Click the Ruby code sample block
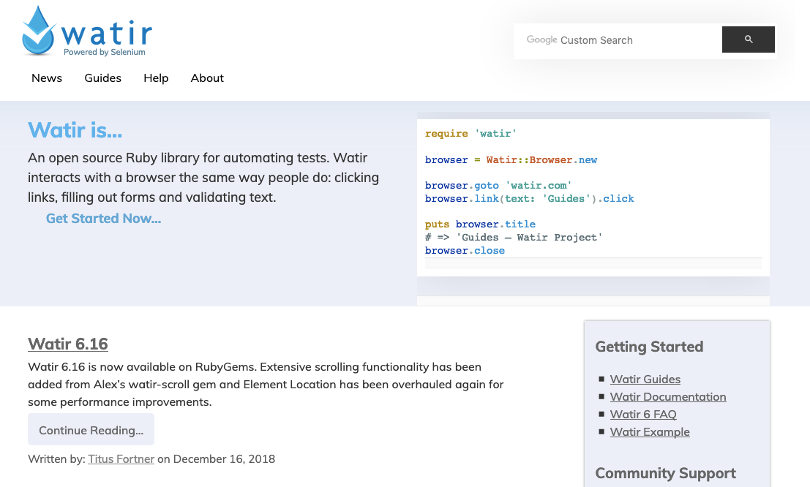 [x=593, y=197]
